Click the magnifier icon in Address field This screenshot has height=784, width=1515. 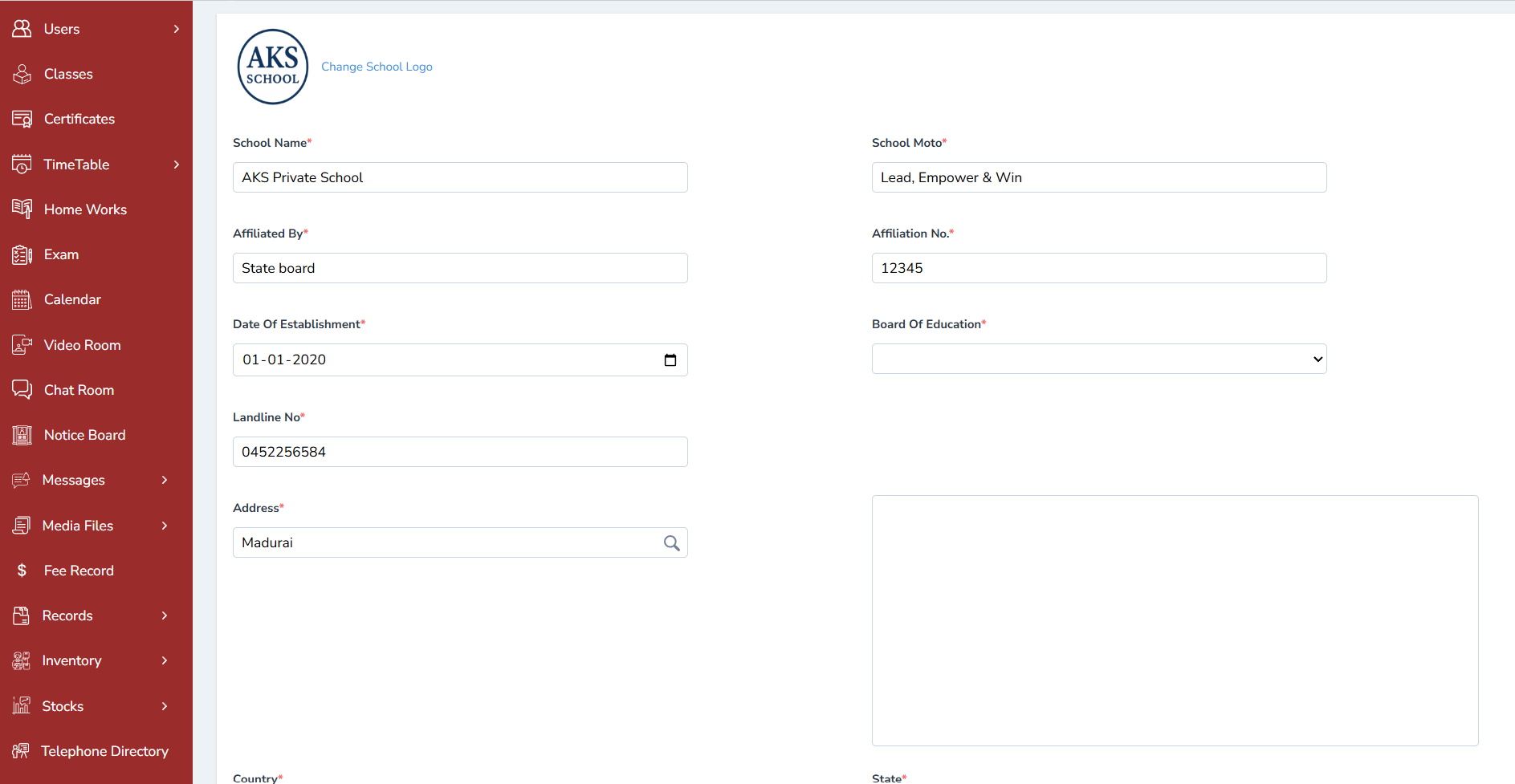671,542
